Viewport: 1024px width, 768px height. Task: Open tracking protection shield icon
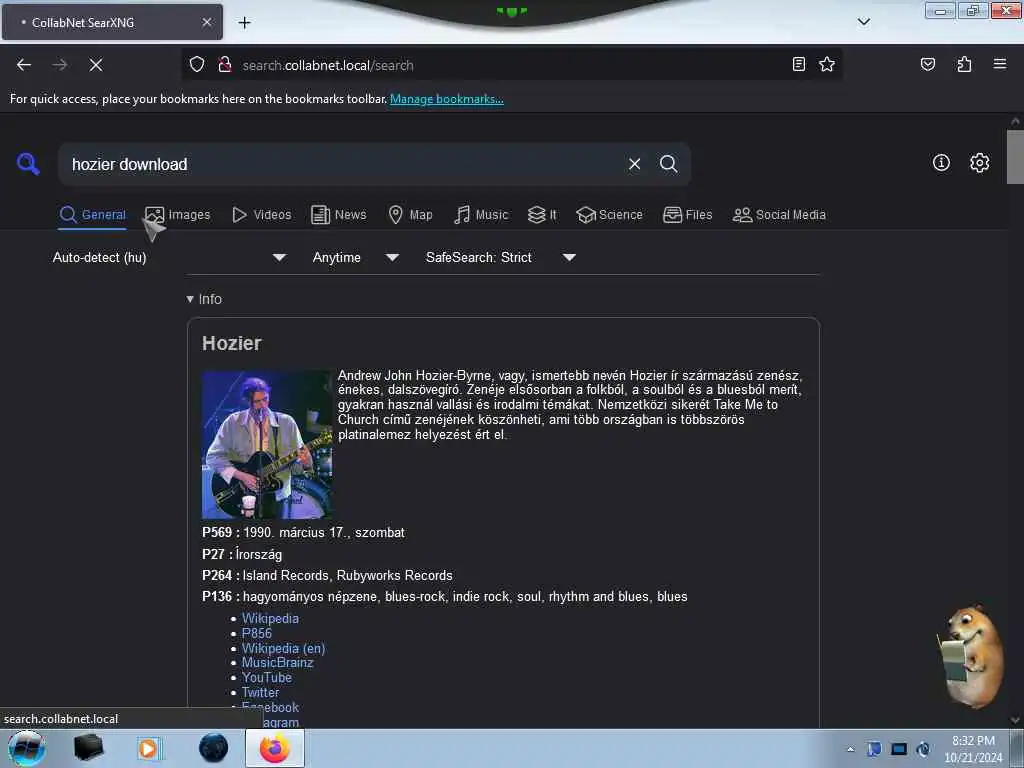tap(197, 65)
